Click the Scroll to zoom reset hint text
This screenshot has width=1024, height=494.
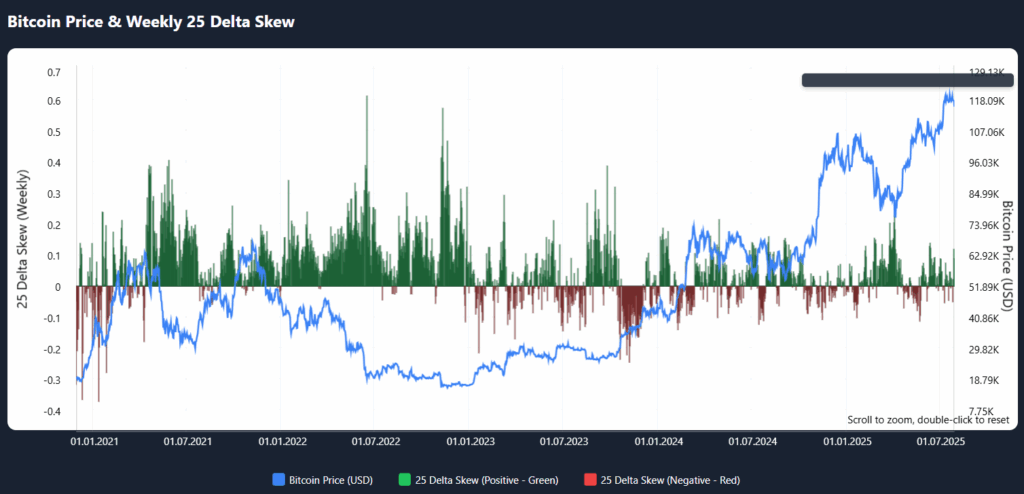point(928,420)
